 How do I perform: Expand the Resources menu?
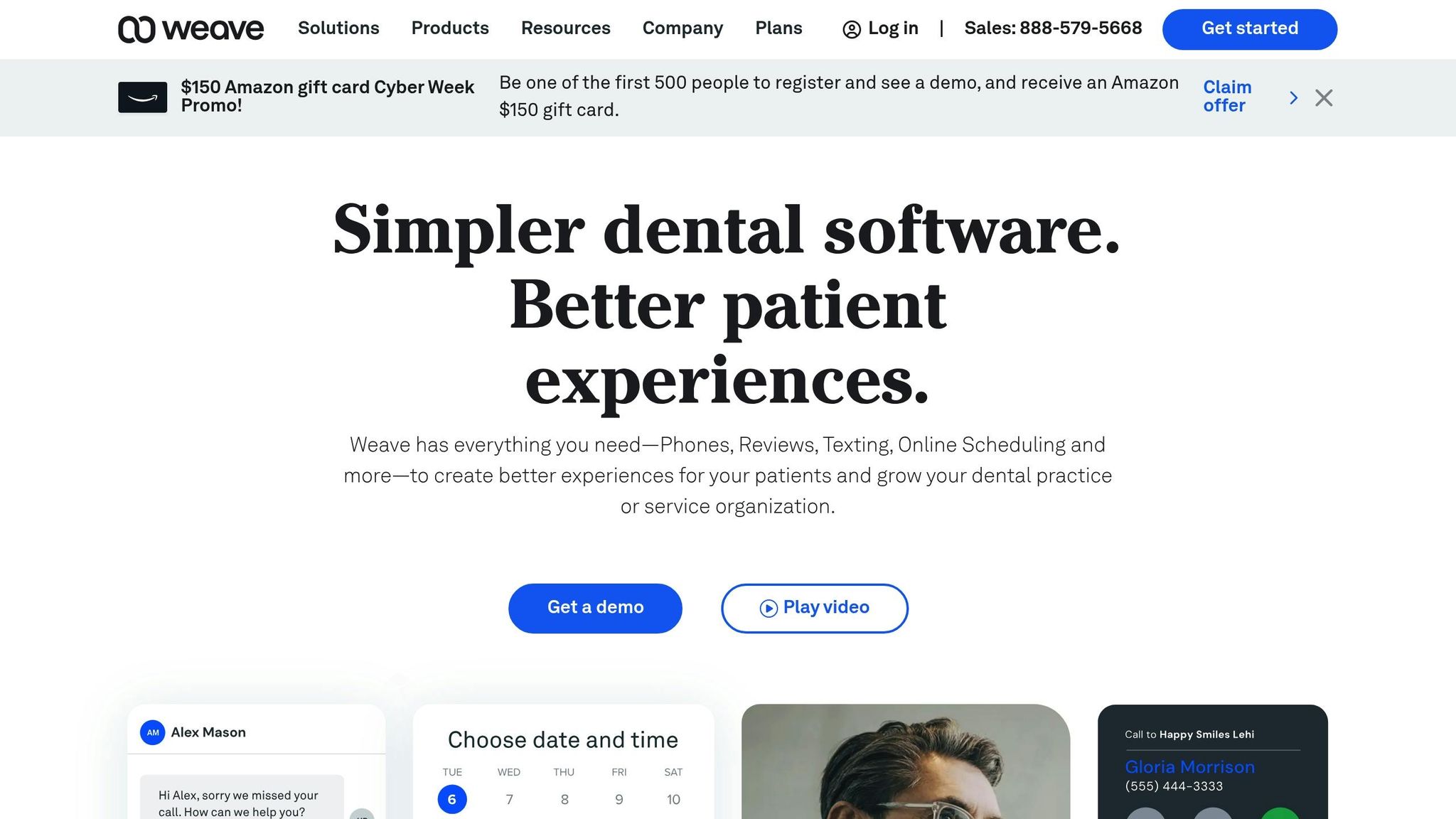[566, 28]
